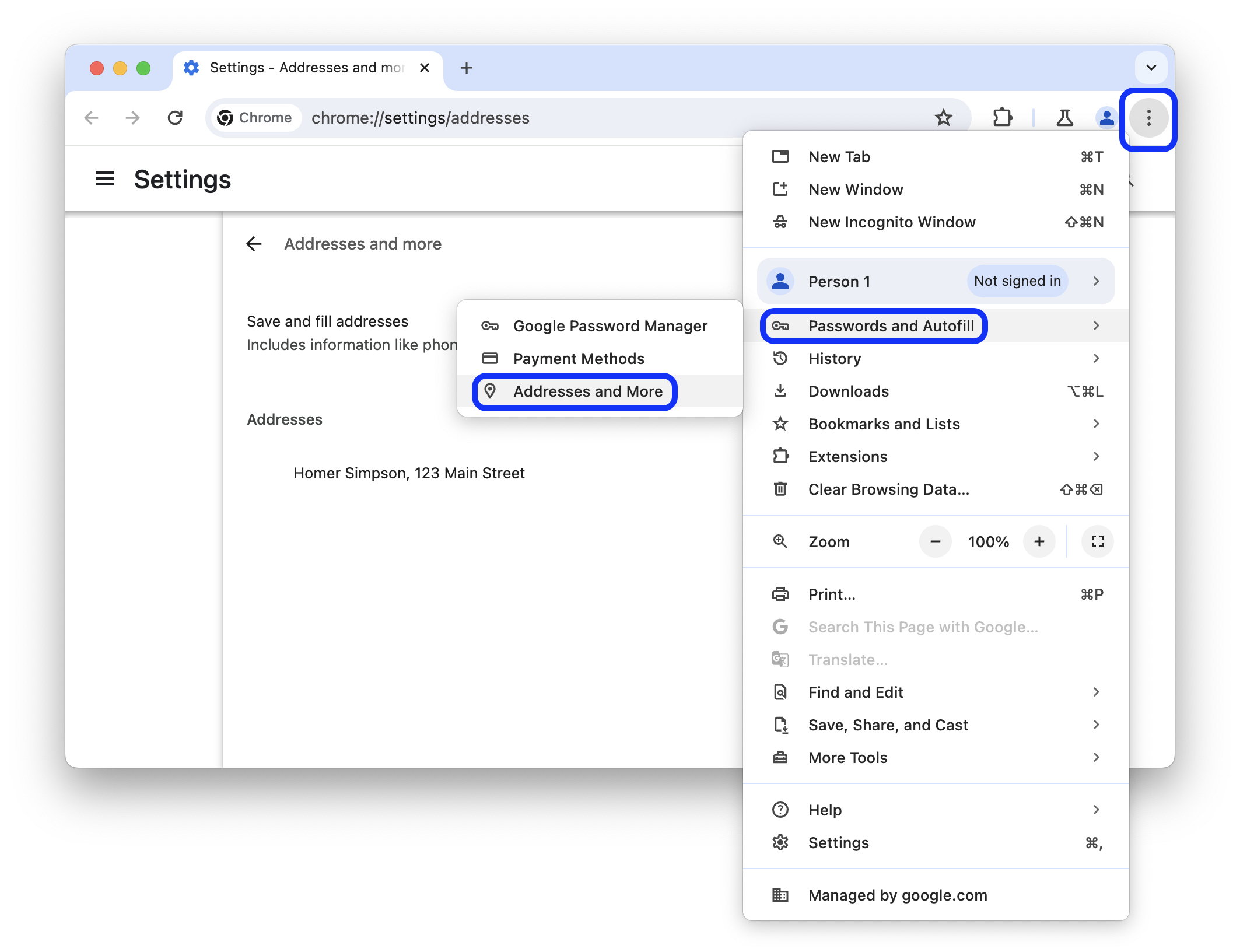Select New Incognito Window menu item
The width and height of the screenshot is (1240, 952).
click(892, 221)
